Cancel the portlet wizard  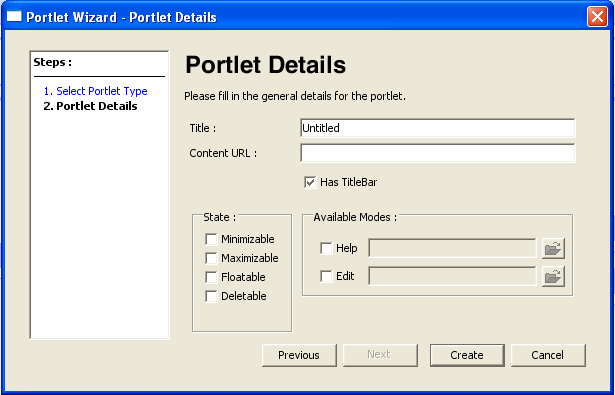(548, 355)
